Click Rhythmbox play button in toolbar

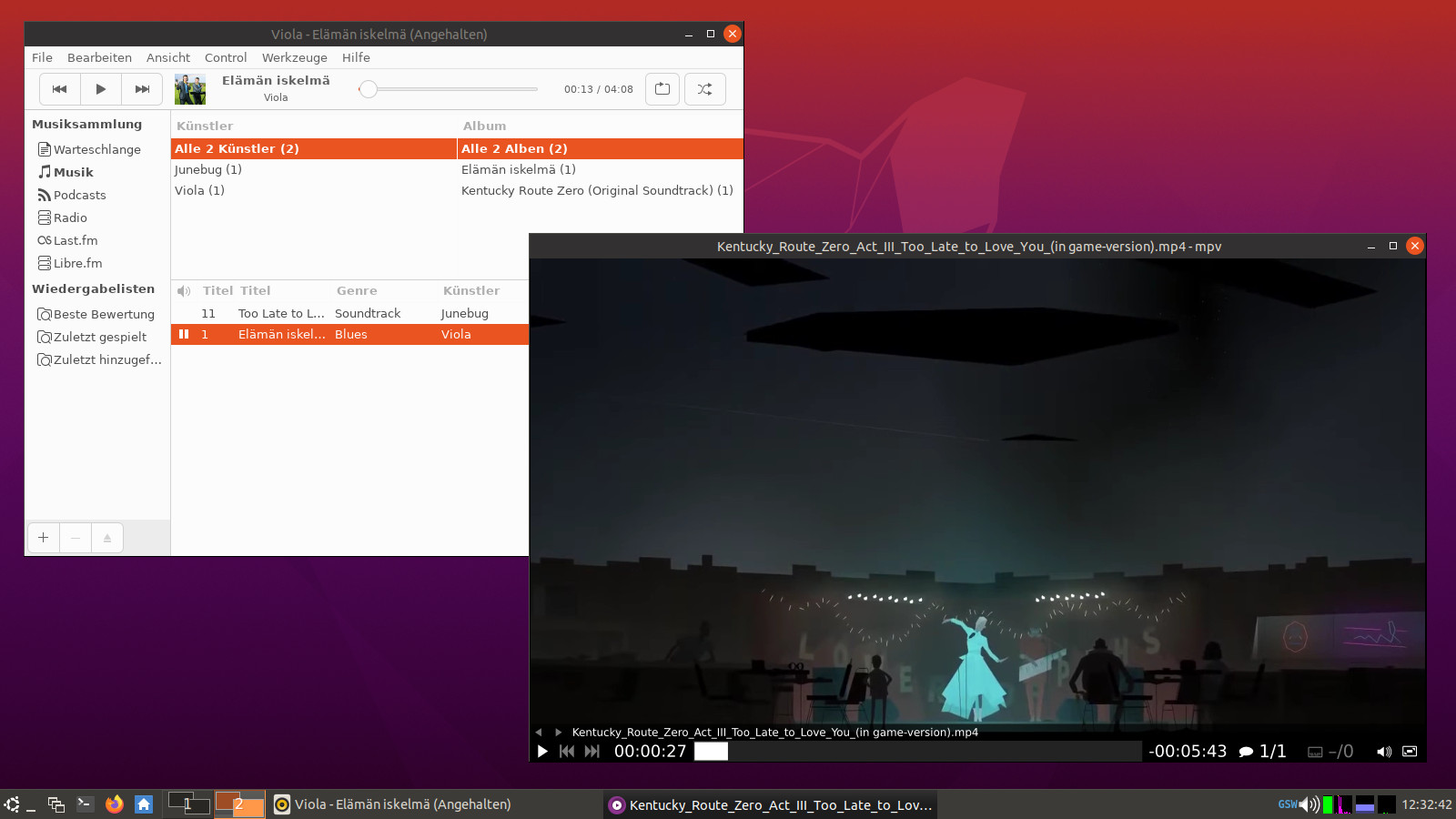(x=101, y=89)
